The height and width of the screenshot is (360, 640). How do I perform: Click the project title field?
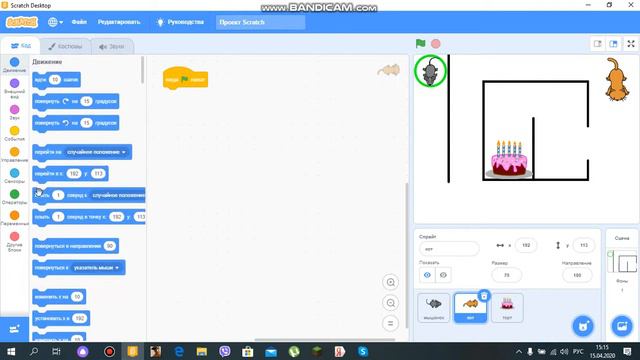[260, 22]
